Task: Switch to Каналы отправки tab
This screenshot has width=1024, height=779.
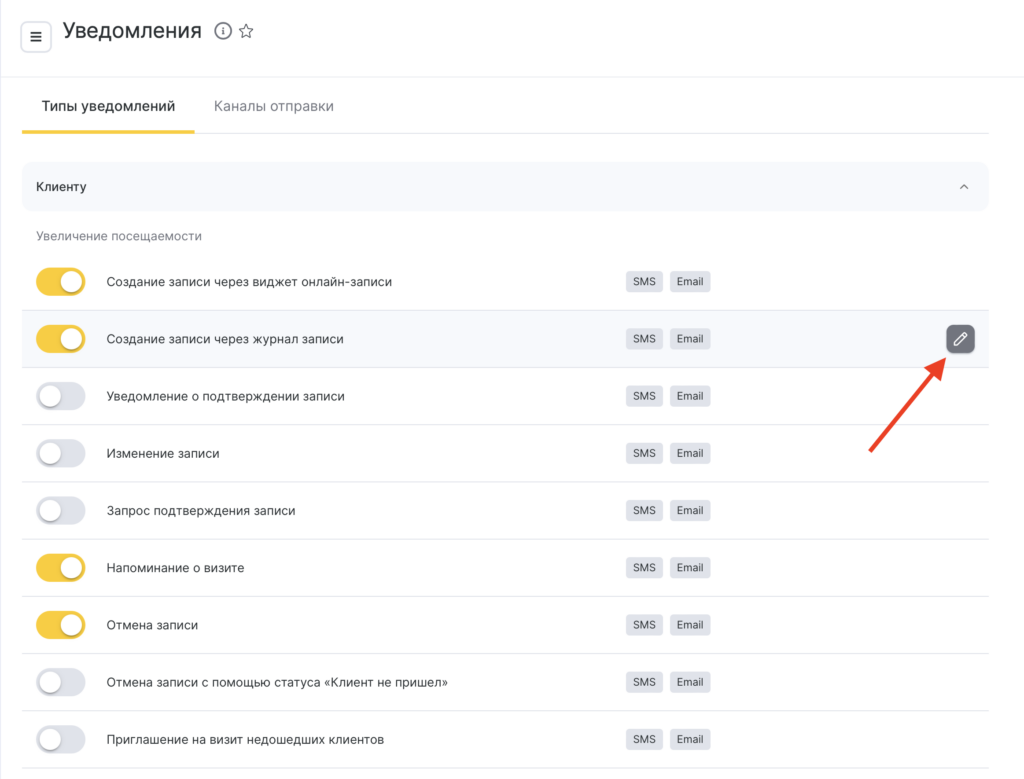Action: [x=273, y=106]
